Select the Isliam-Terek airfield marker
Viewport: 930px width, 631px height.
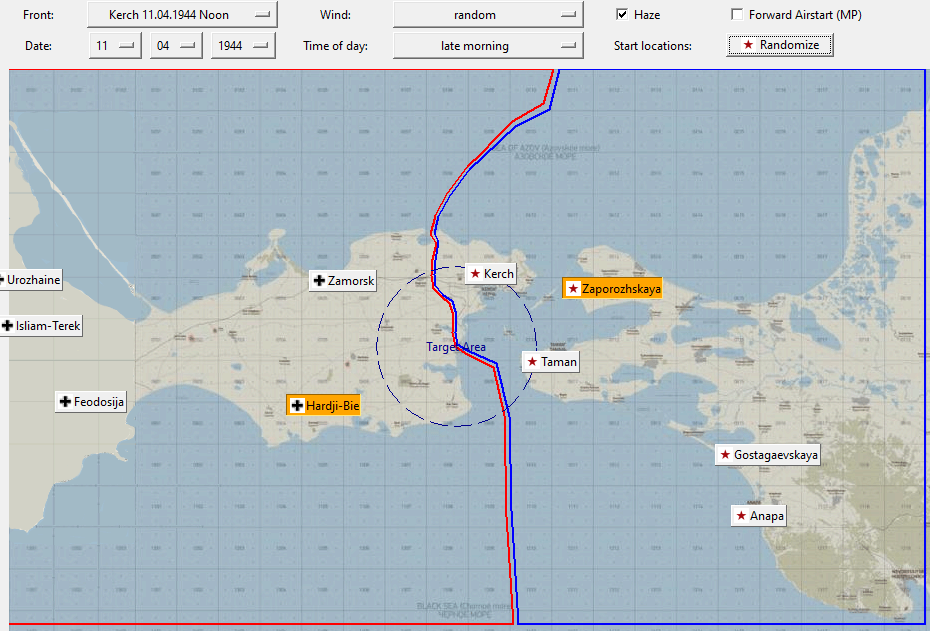tap(41, 326)
